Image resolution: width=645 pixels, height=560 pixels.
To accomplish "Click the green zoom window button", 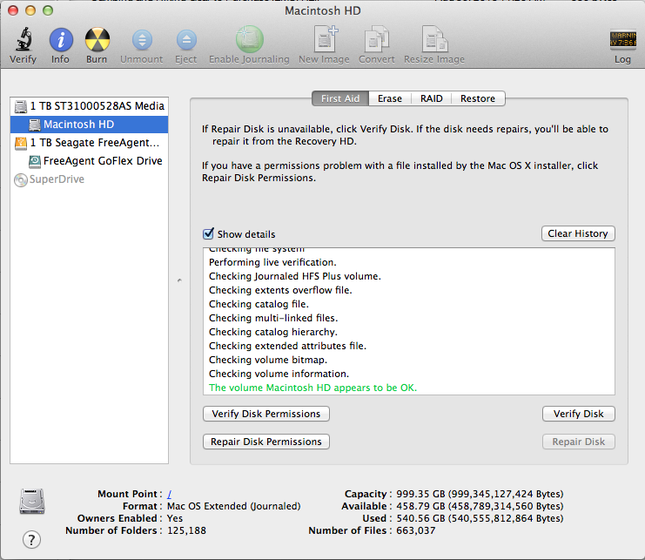I will click(48, 10).
